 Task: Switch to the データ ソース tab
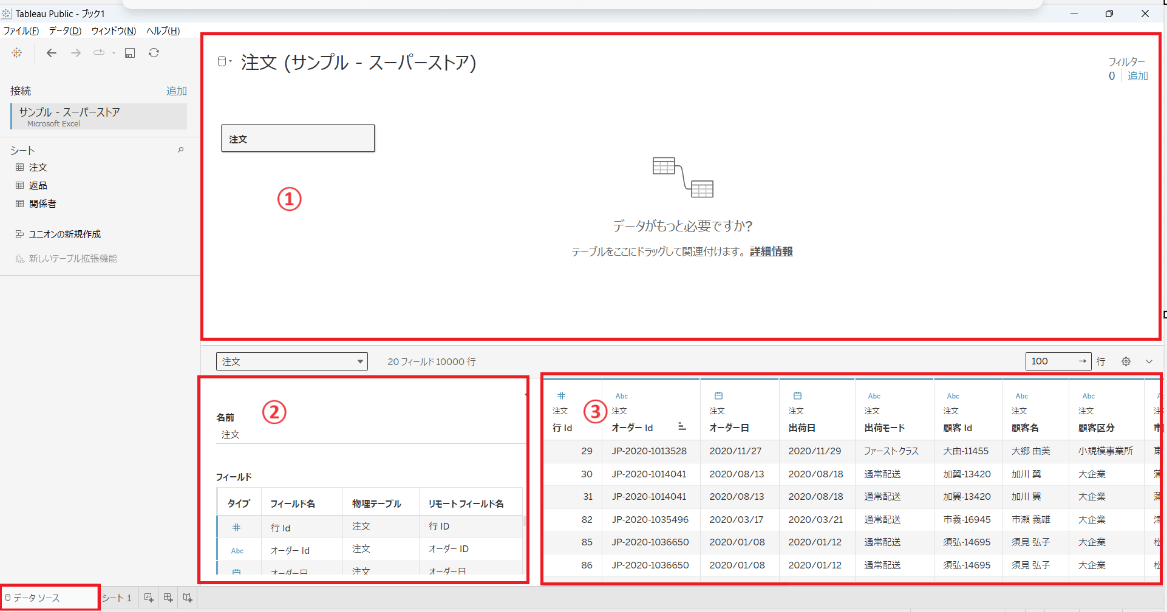coord(50,598)
